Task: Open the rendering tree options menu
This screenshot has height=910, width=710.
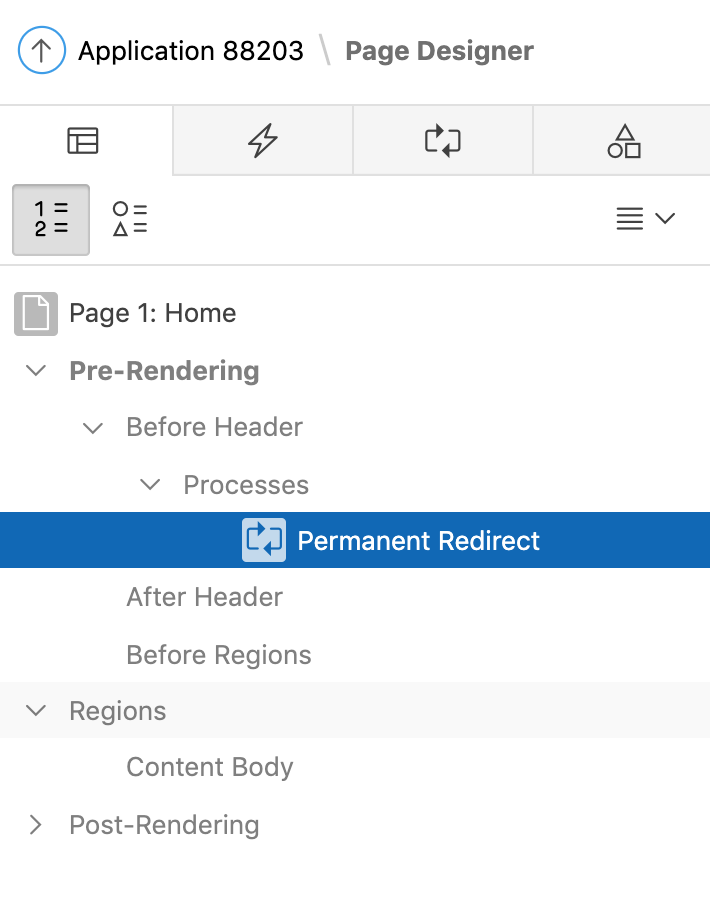Action: 645,219
